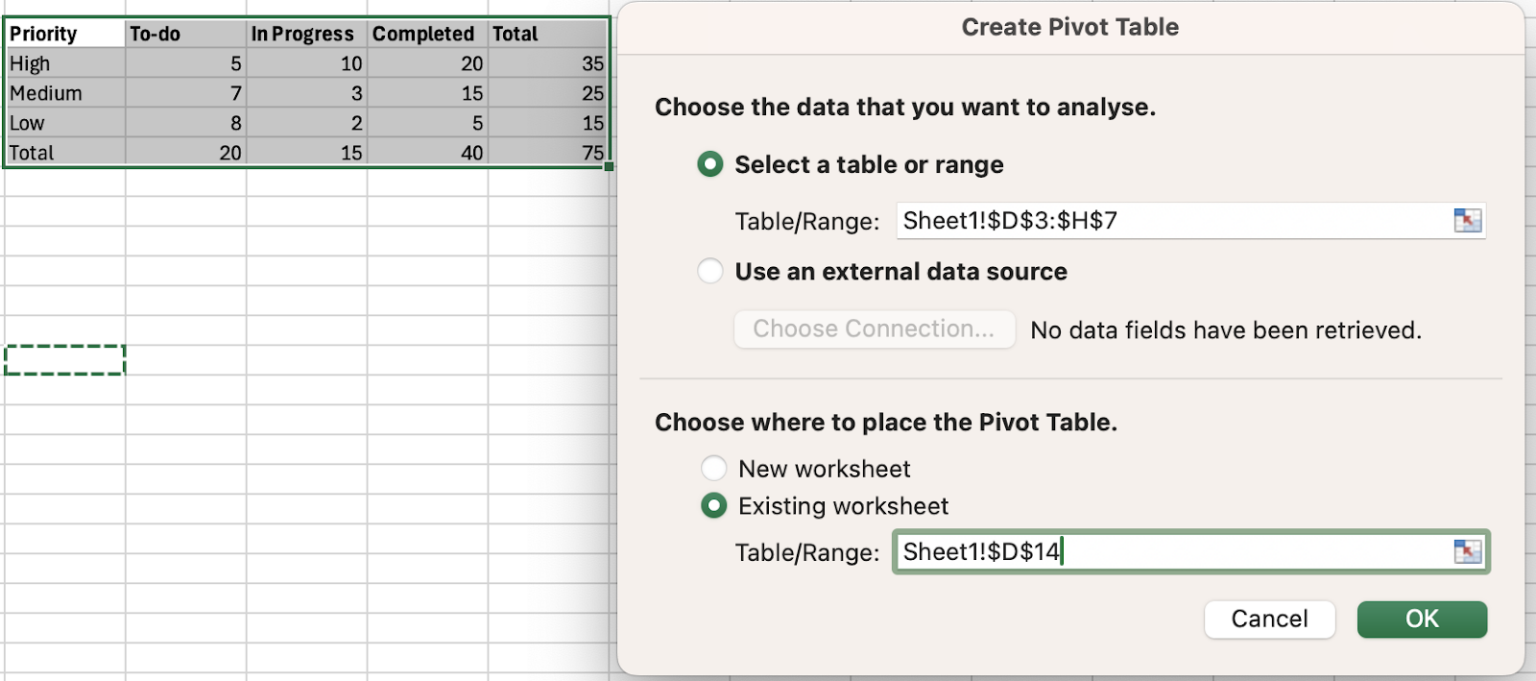Click the range selector icon beside Sheet1!$D$3:$H$7

[1466, 221]
